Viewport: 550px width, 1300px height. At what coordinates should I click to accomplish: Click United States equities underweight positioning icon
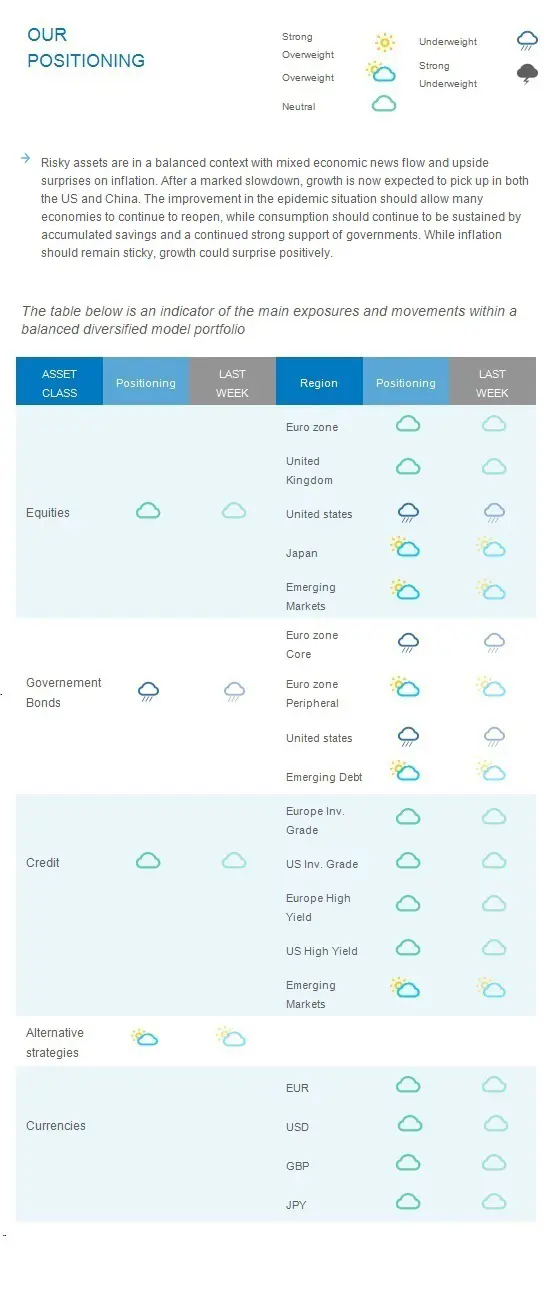tap(408, 513)
